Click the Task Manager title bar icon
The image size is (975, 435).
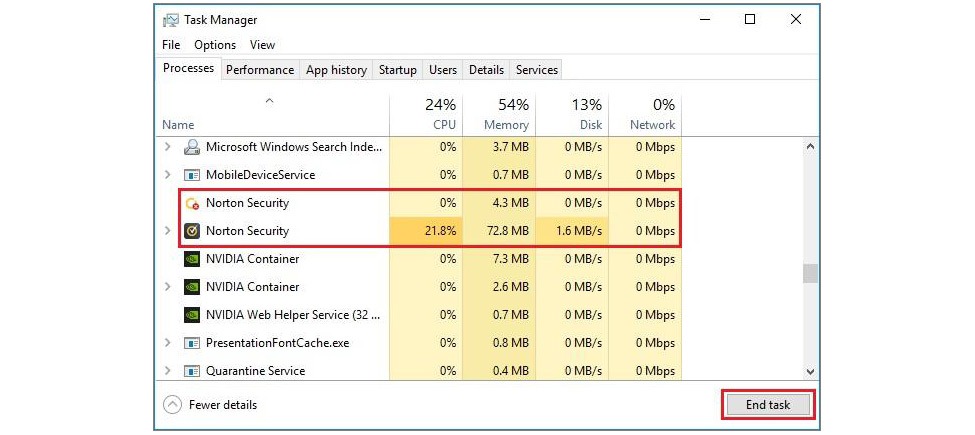click(171, 20)
